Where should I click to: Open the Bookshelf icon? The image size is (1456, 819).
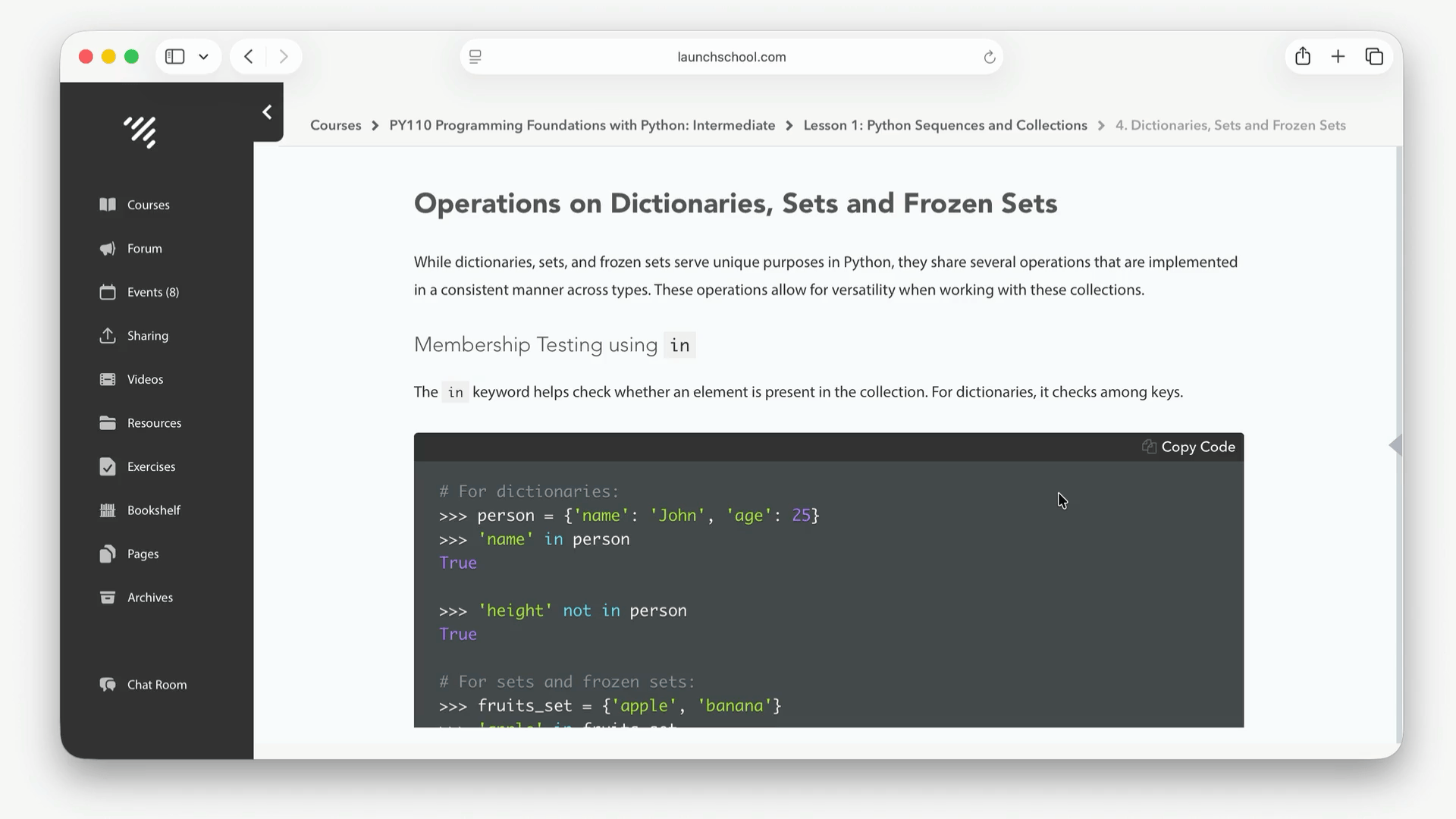pos(108,510)
